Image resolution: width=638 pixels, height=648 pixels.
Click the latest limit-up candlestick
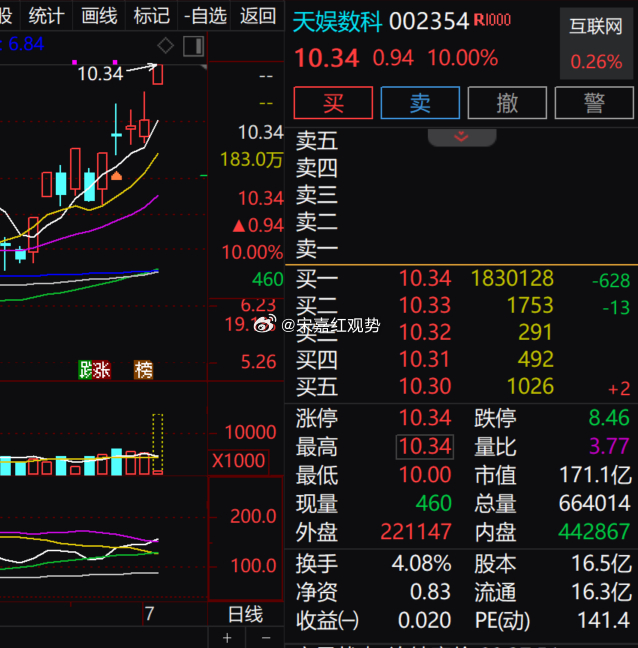(x=157, y=74)
